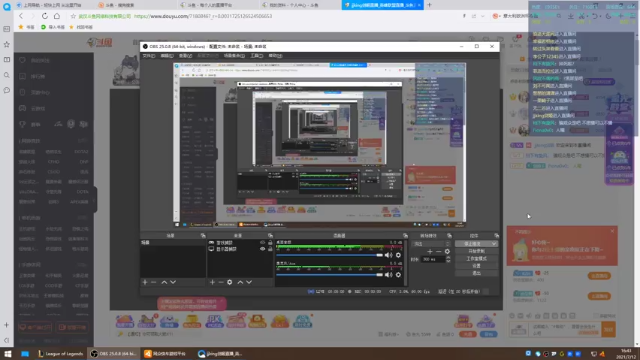The height and width of the screenshot is (360, 640).
Task: Pop out the Sources dock
Action: [270, 236]
